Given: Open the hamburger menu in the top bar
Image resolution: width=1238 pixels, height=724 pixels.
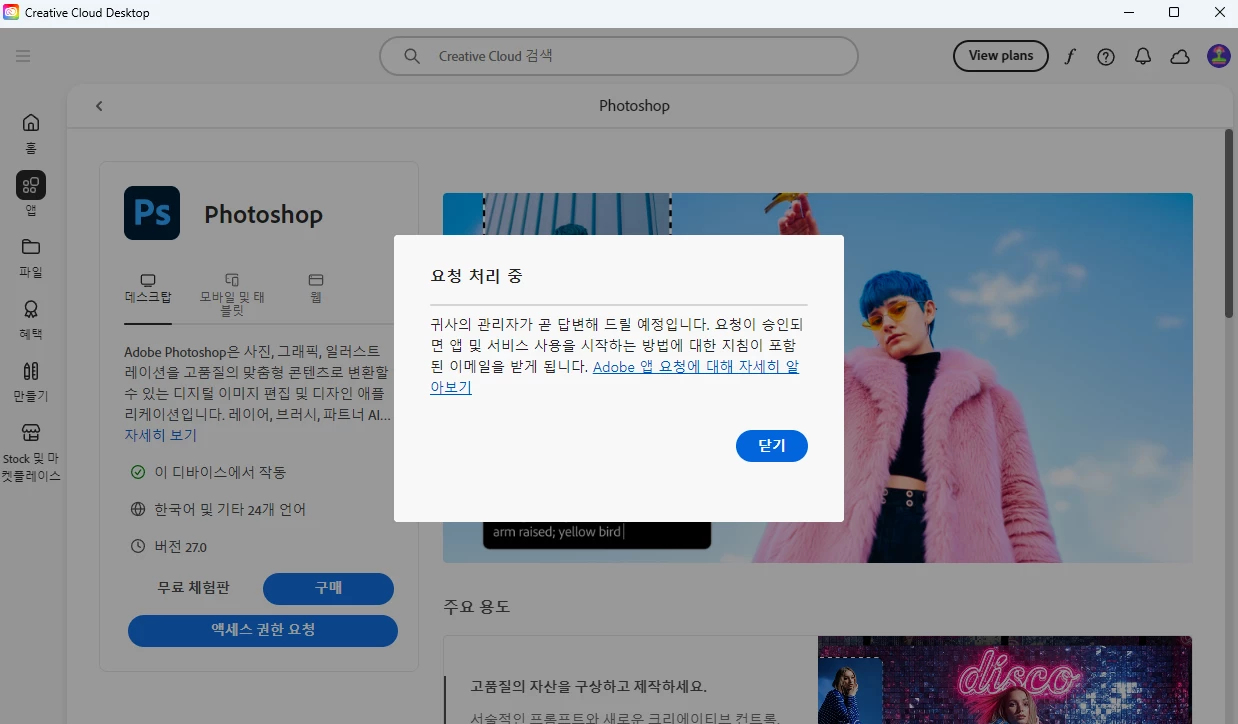Looking at the screenshot, I should click(23, 56).
